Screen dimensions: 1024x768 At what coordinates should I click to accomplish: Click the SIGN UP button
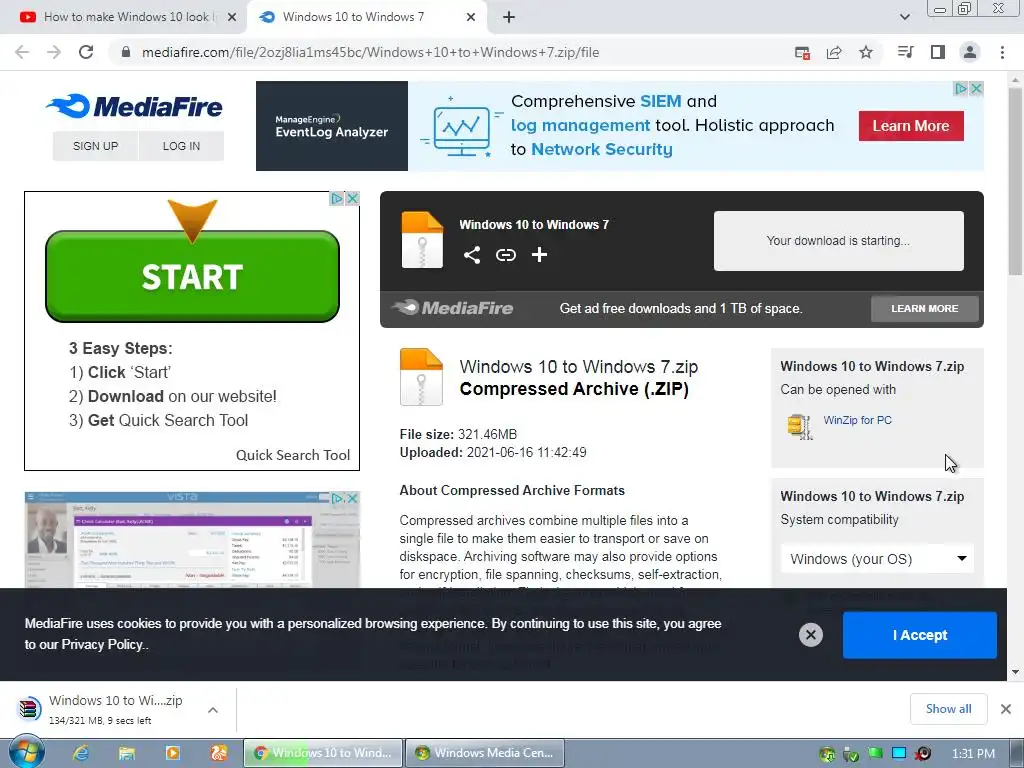coord(95,146)
